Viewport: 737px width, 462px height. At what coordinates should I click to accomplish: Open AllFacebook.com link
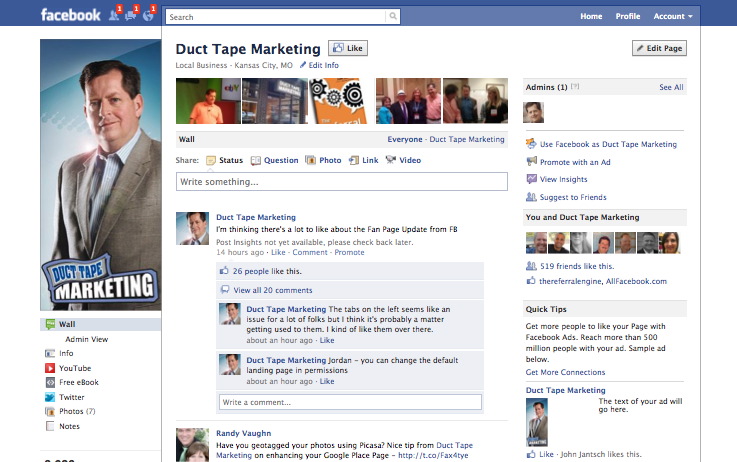pos(636,281)
